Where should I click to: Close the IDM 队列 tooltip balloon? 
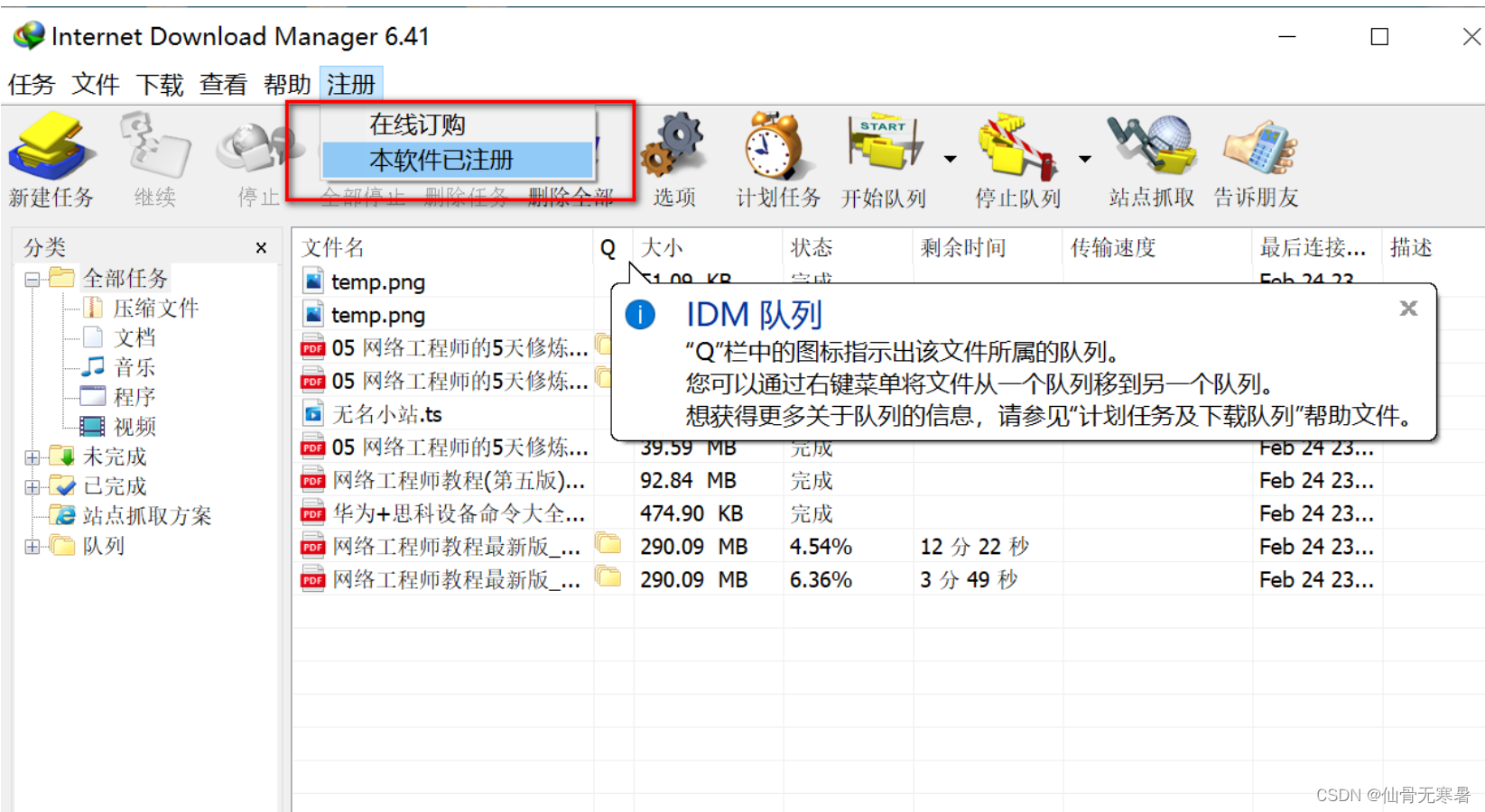(x=1408, y=309)
